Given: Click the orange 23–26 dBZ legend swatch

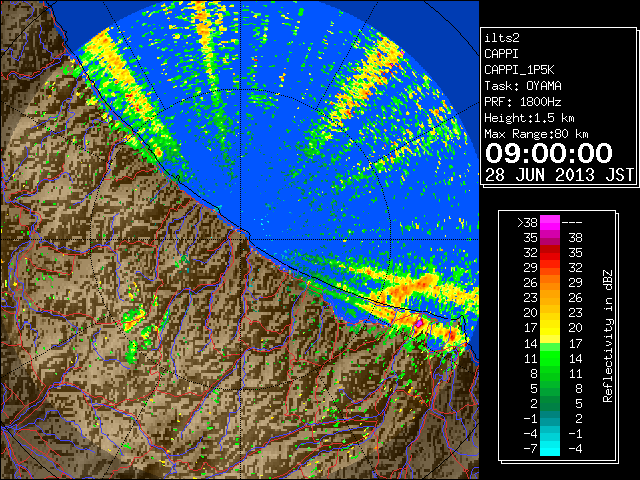Looking at the screenshot, I should coord(550,298).
